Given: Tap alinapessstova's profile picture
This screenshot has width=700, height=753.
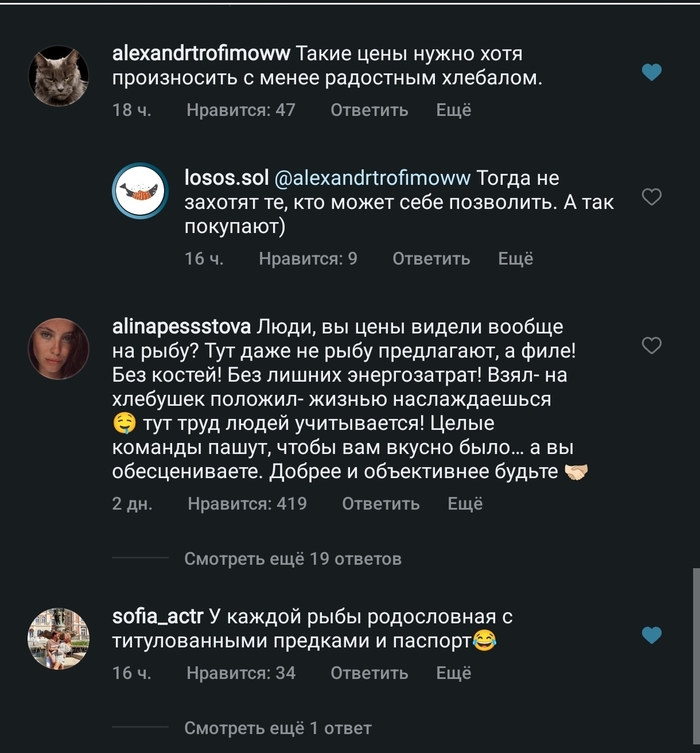Looking at the screenshot, I should 59,348.
